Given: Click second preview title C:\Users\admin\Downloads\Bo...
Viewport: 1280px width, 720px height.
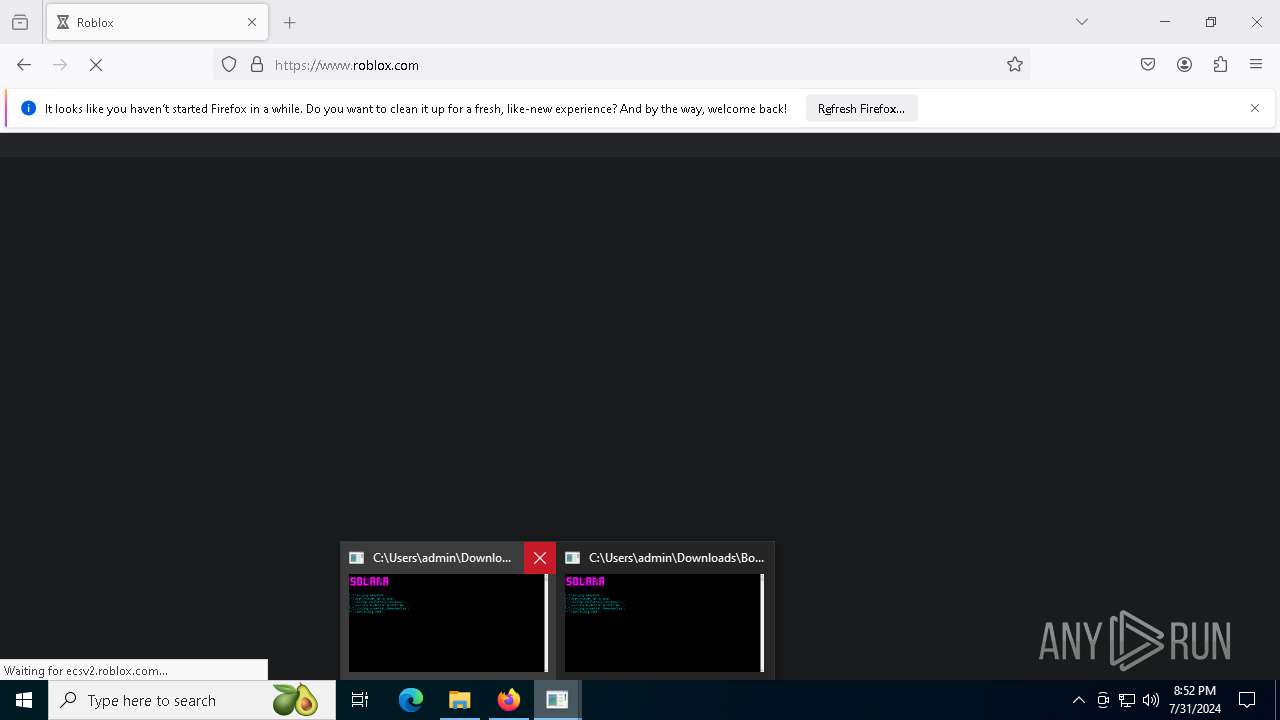Looking at the screenshot, I should [x=676, y=558].
